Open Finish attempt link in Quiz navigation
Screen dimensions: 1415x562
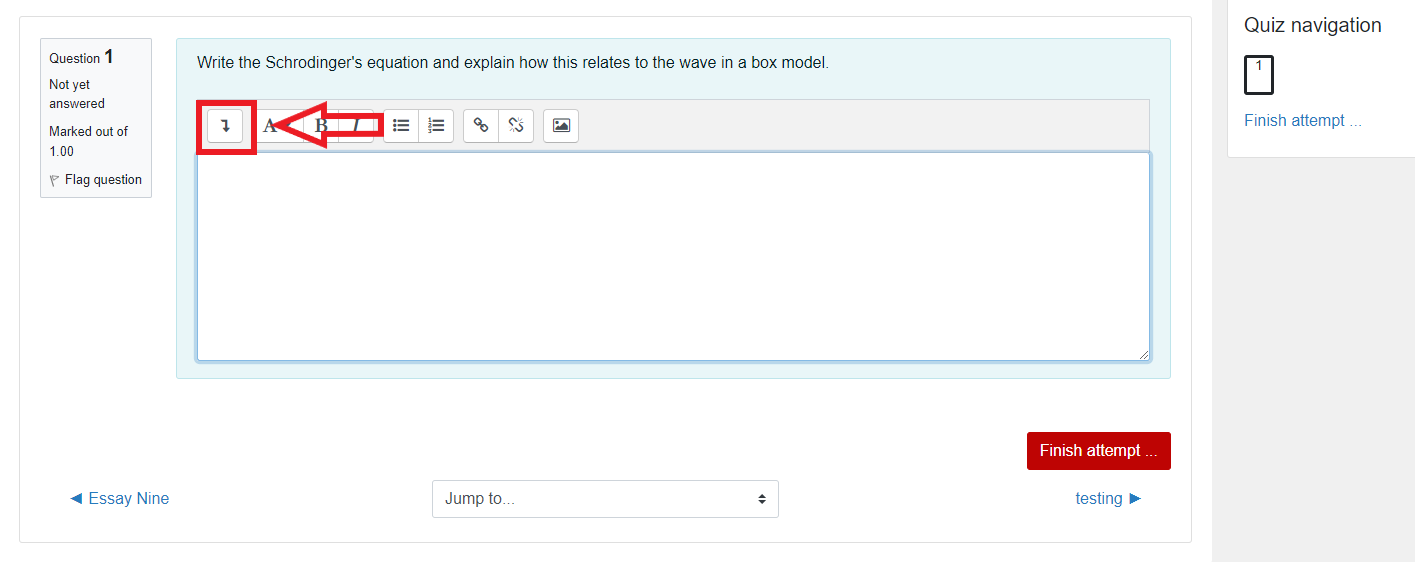(x=1302, y=121)
